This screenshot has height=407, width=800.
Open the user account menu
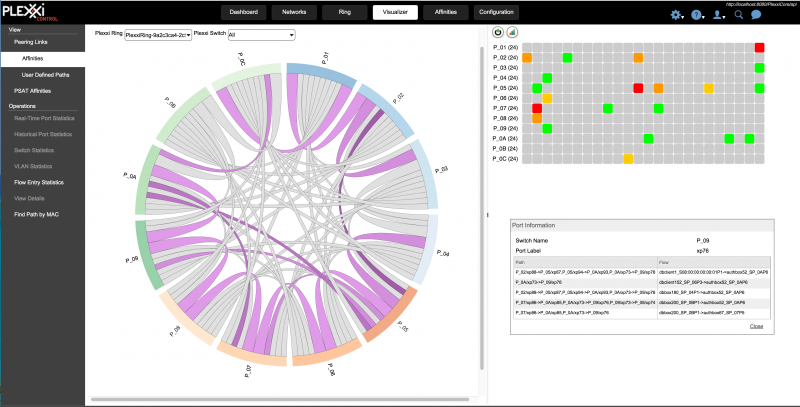point(718,14)
